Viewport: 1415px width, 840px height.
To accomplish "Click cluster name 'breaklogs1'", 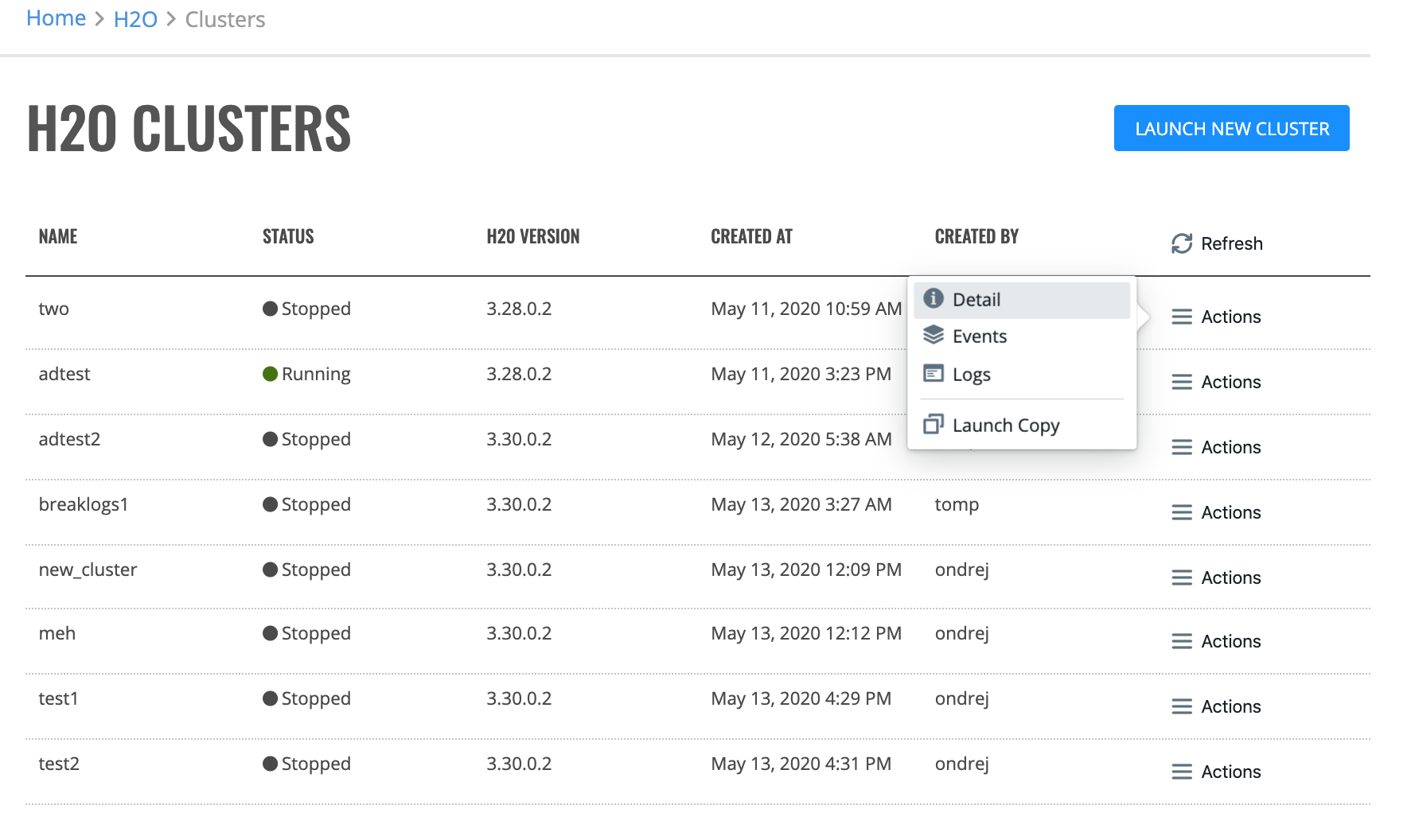I will (84, 504).
